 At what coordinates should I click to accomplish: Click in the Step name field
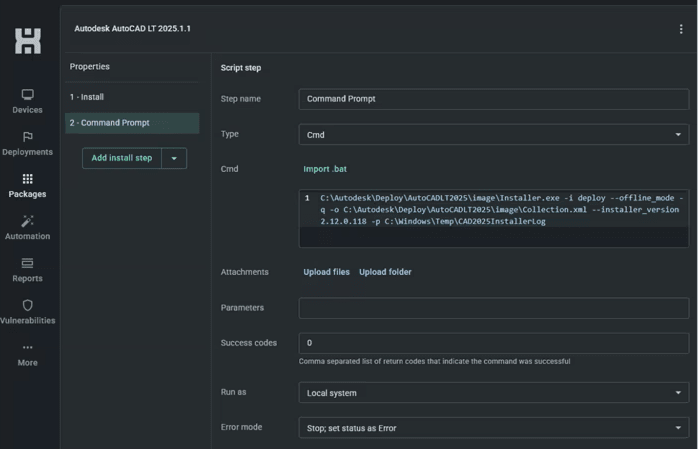point(494,99)
